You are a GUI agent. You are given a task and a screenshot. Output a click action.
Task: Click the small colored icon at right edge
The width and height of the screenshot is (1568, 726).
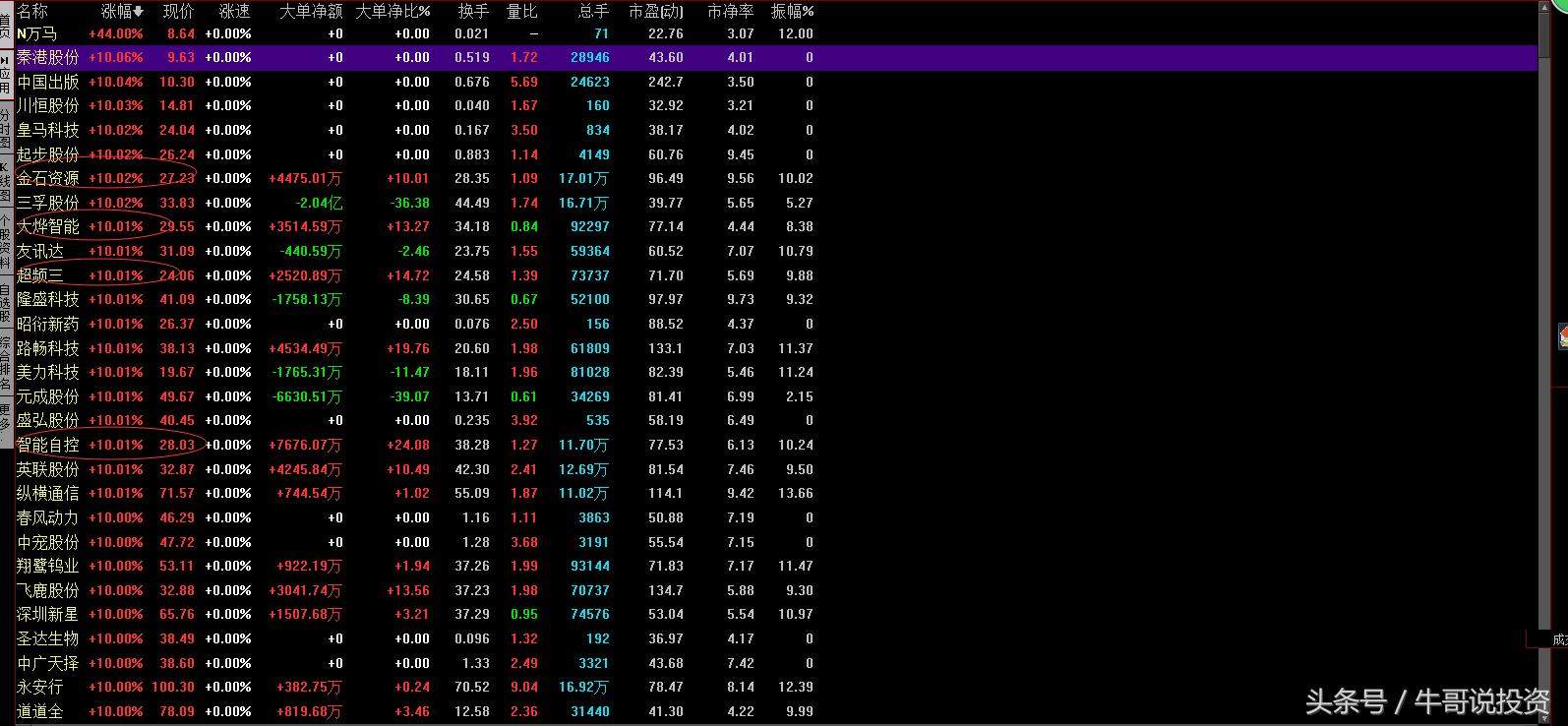pyautogui.click(x=1562, y=336)
